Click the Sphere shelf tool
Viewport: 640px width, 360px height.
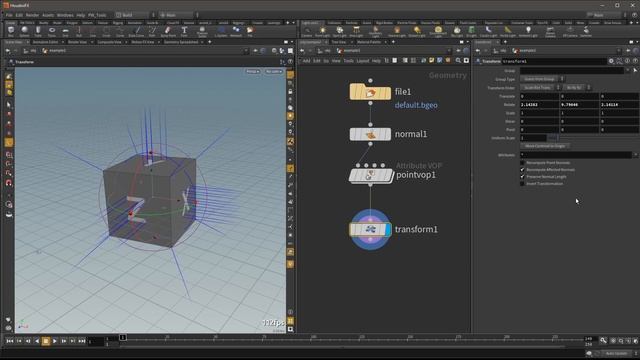[24, 31]
